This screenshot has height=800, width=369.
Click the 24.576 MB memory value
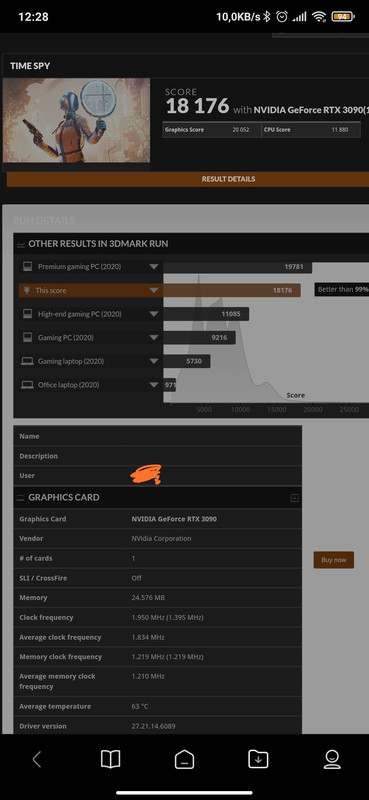(x=148, y=597)
